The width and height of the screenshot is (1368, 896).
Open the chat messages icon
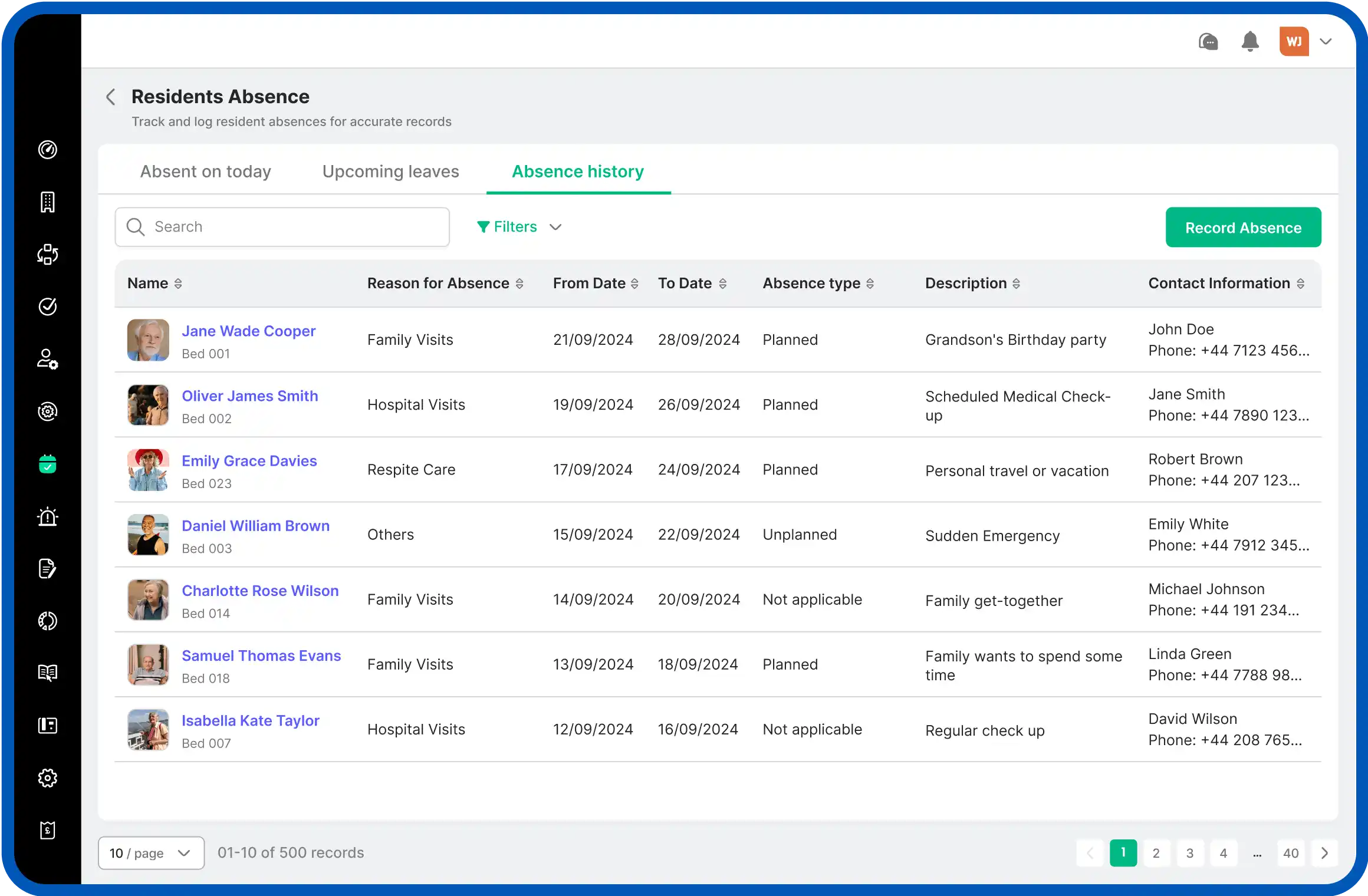tap(1208, 41)
